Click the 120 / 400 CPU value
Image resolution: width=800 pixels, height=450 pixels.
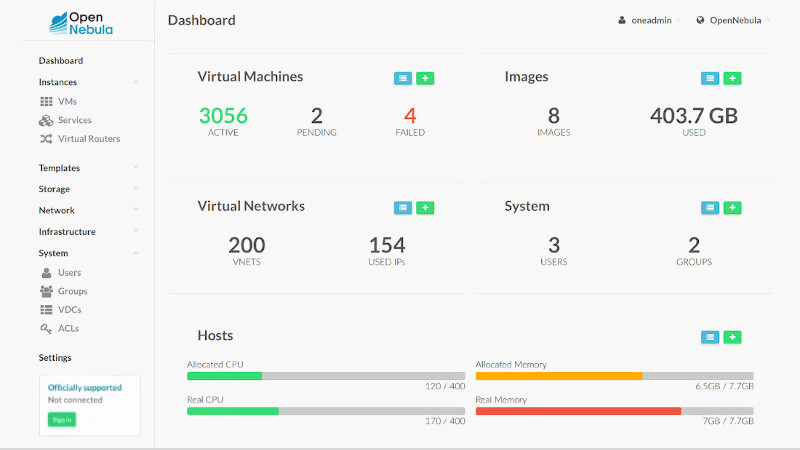445,386
